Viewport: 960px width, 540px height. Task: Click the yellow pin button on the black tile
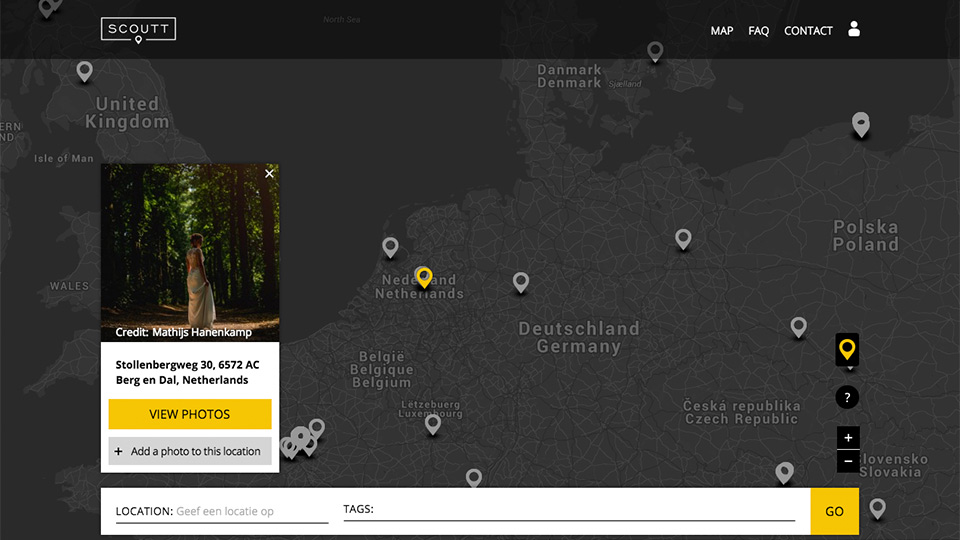coord(847,350)
